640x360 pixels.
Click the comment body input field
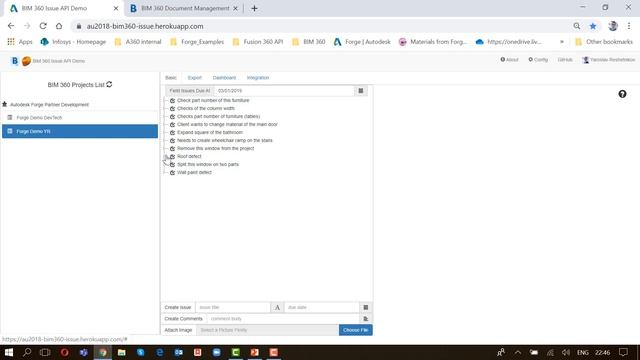pos(283,318)
